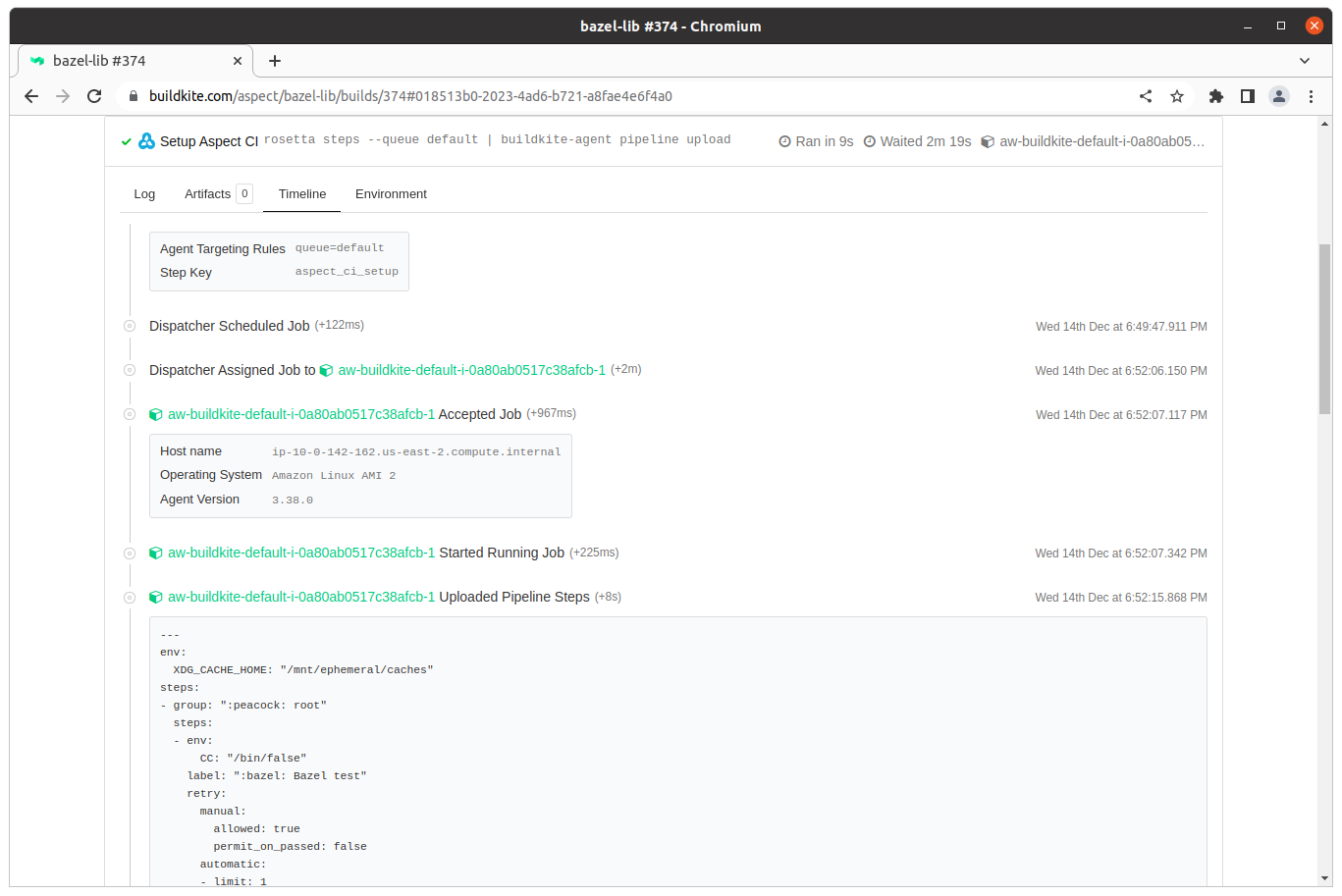1342x896 pixels.
Task: Click the page vertical scrollbar thumb
Action: click(x=1325, y=329)
